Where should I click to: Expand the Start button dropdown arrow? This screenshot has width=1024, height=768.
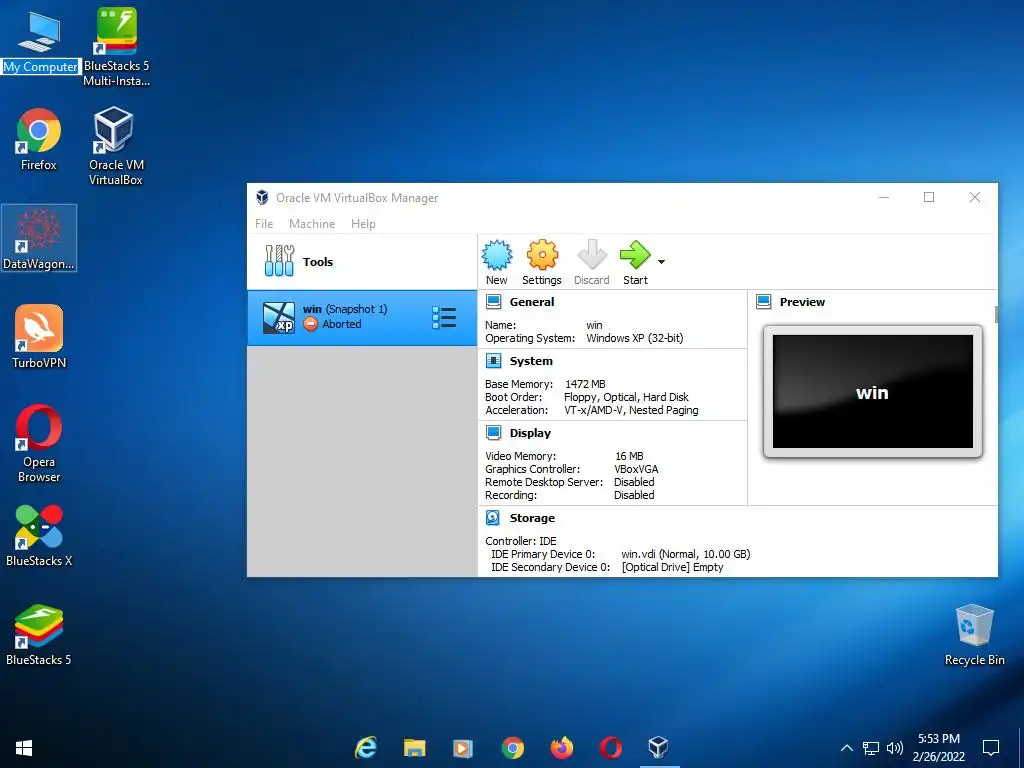pos(662,262)
